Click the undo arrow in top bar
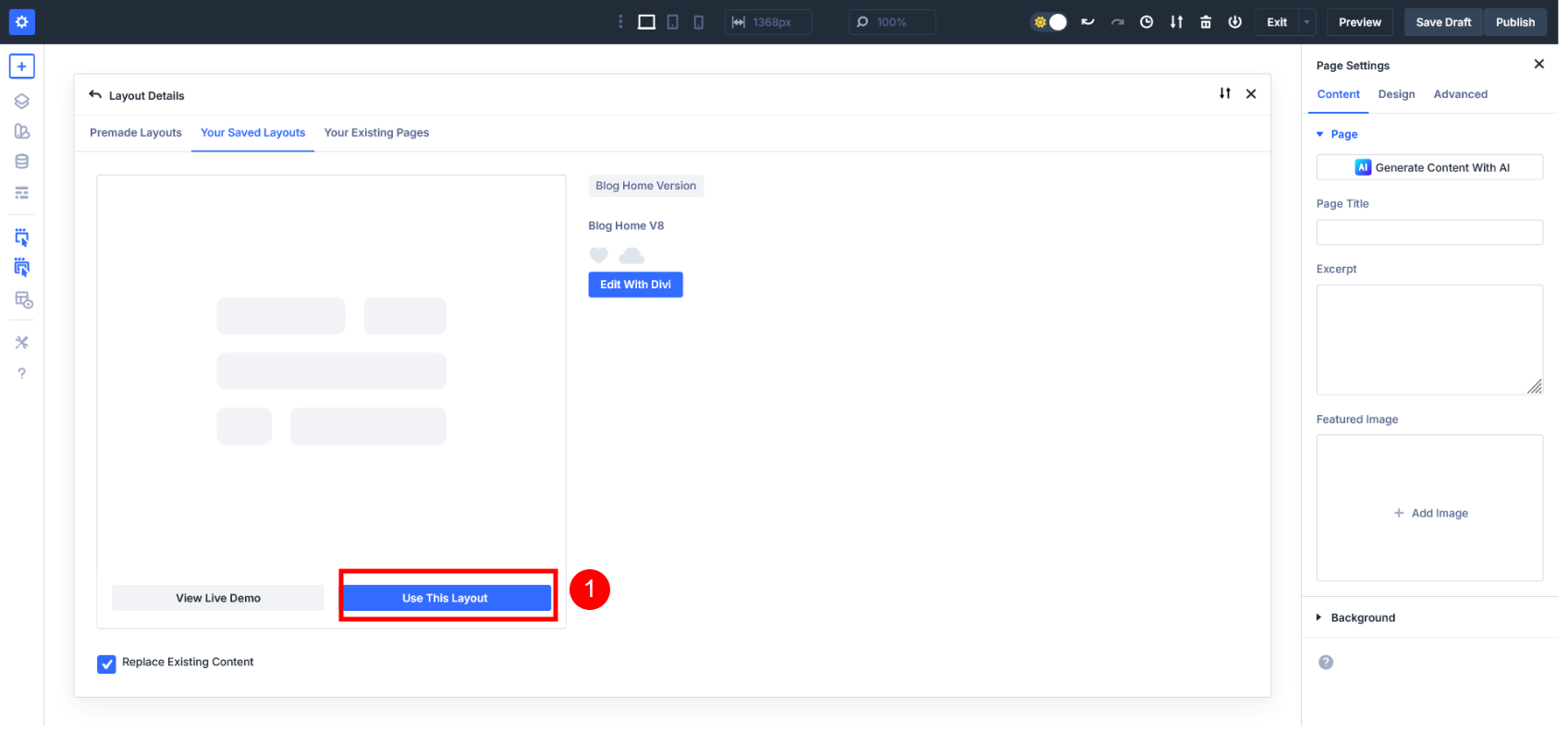1568x731 pixels. tap(1087, 21)
